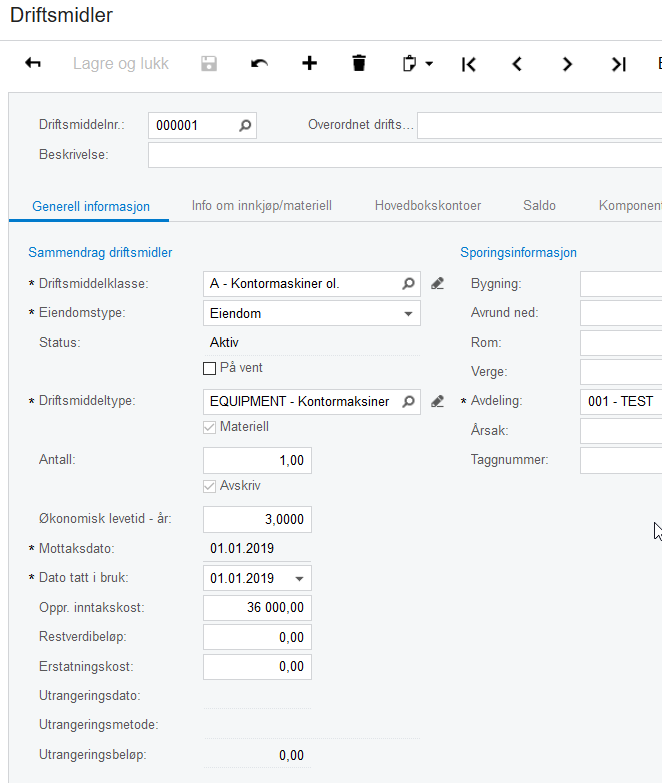Edit Driftsmiddeltype with pencil icon
The height and width of the screenshot is (783, 662).
437,401
